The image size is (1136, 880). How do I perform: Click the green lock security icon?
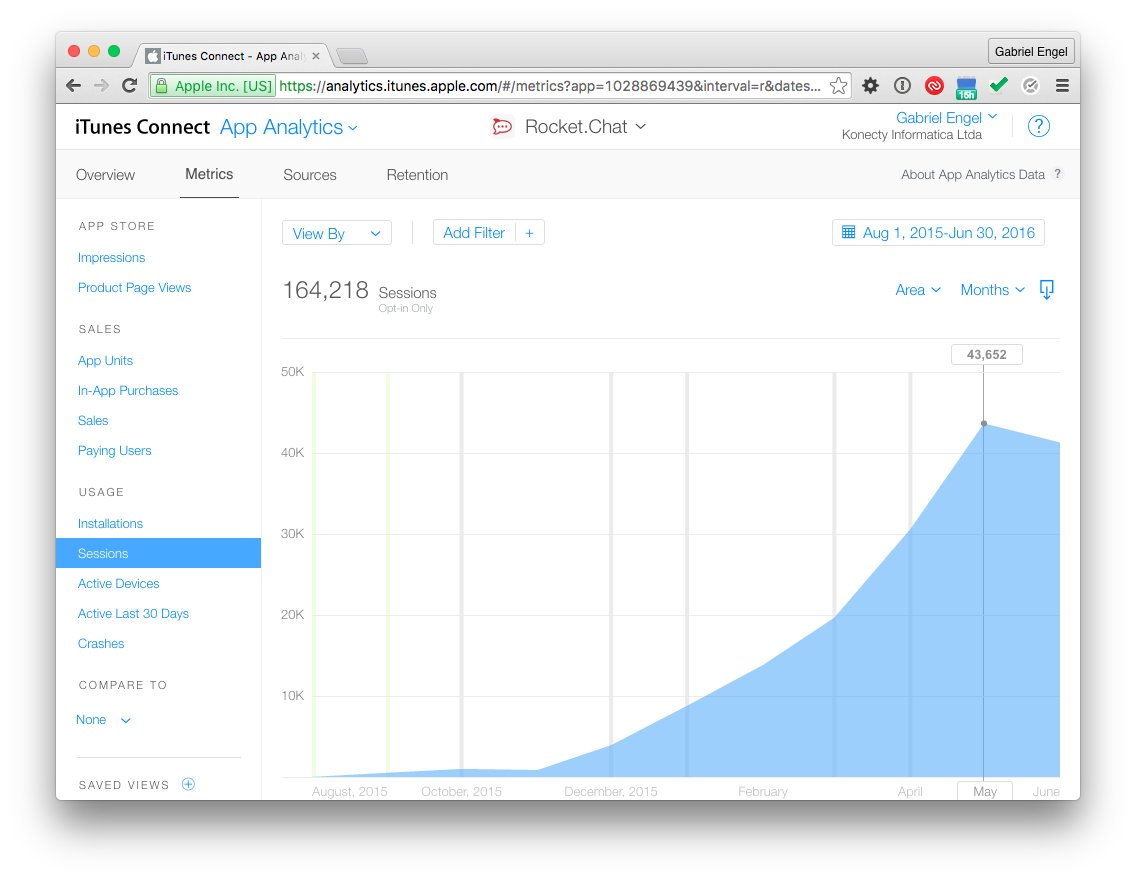pos(162,85)
